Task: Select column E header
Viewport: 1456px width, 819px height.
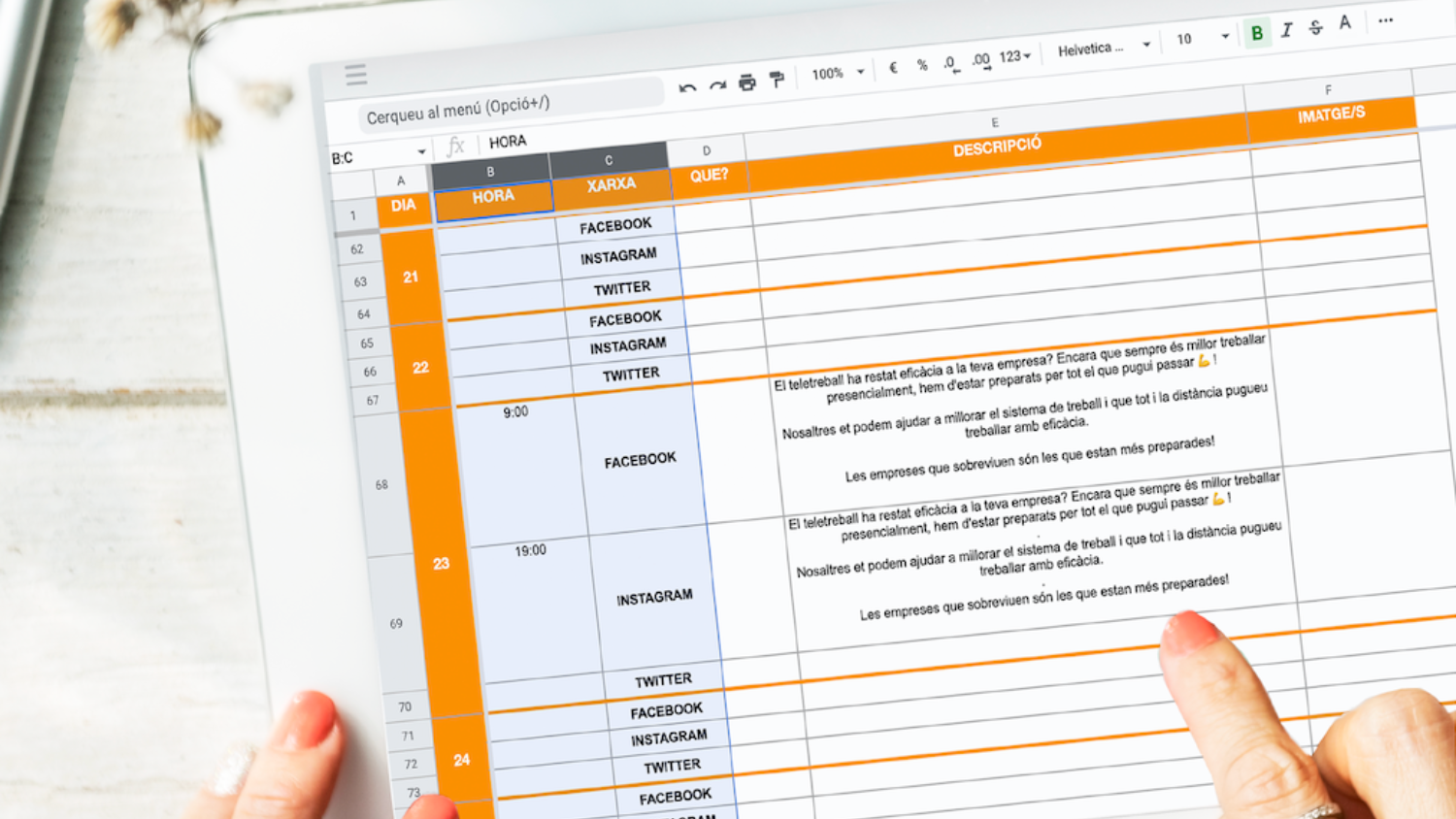Action: click(995, 122)
